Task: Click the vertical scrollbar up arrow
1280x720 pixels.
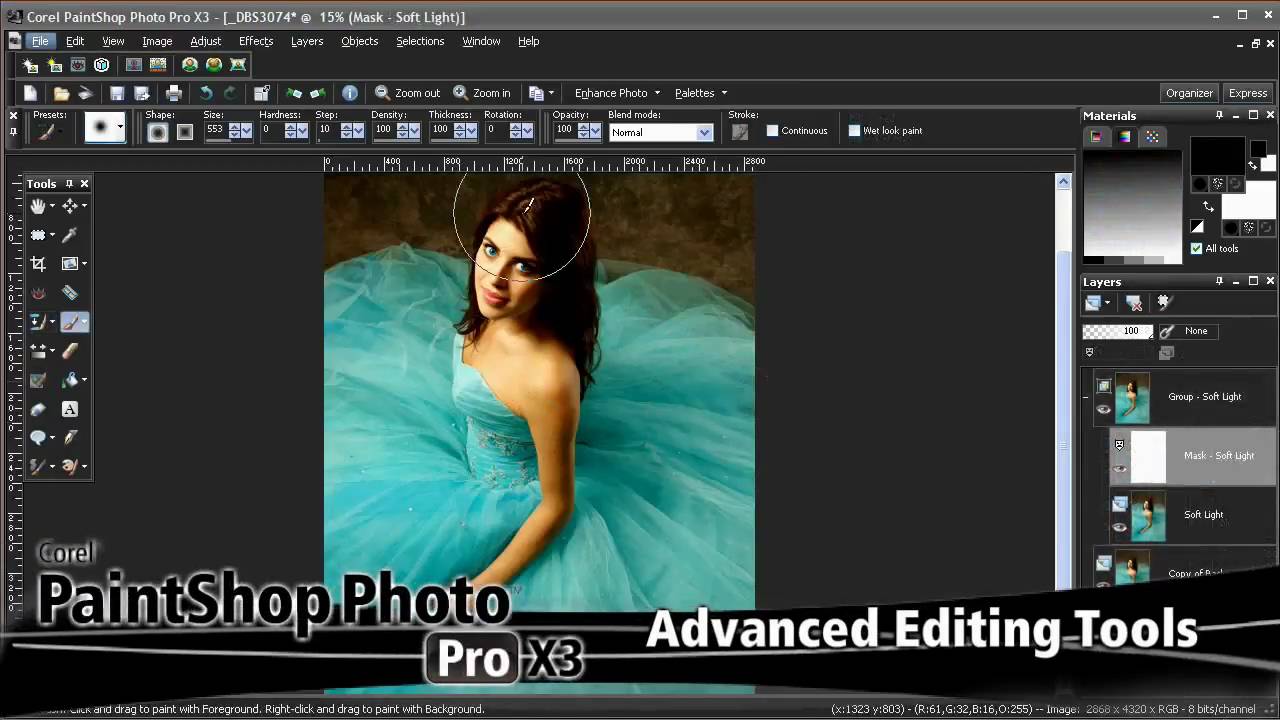Action: point(1063,181)
